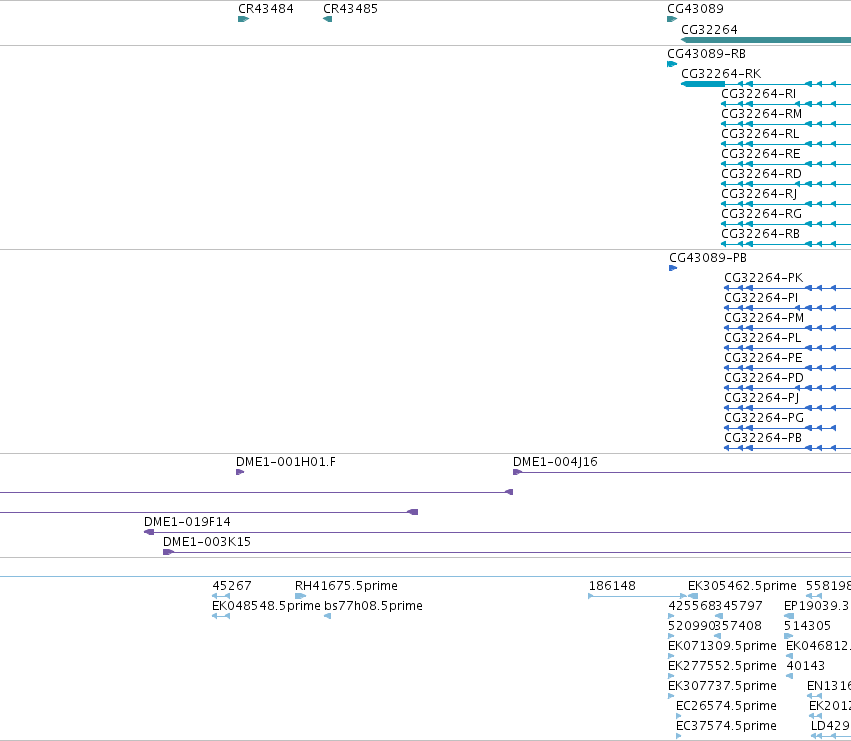Select transcript CG32264-RJ

[759, 194]
